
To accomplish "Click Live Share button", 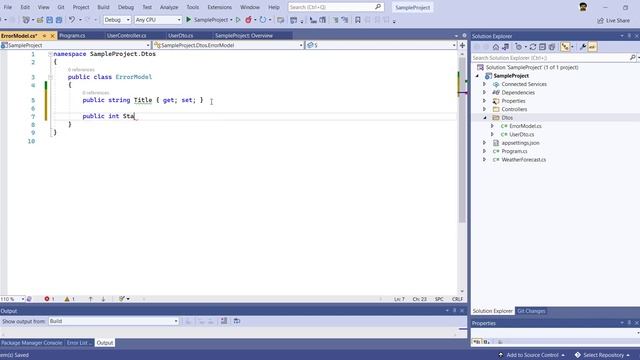I will pyautogui.click(x=613, y=20).
